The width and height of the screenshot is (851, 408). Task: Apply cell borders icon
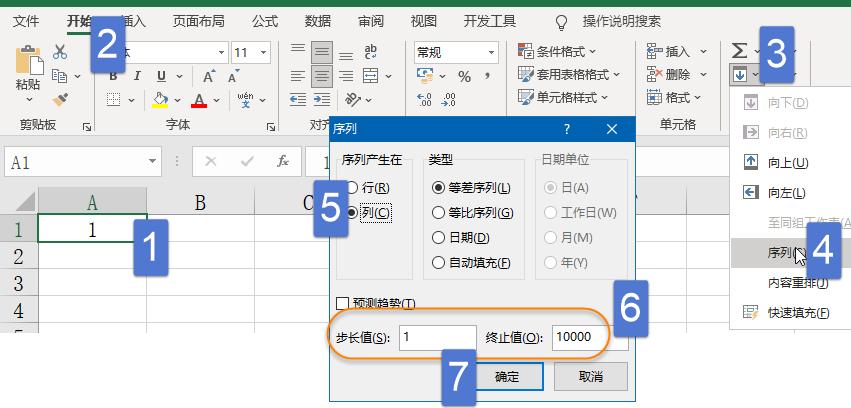click(x=113, y=100)
